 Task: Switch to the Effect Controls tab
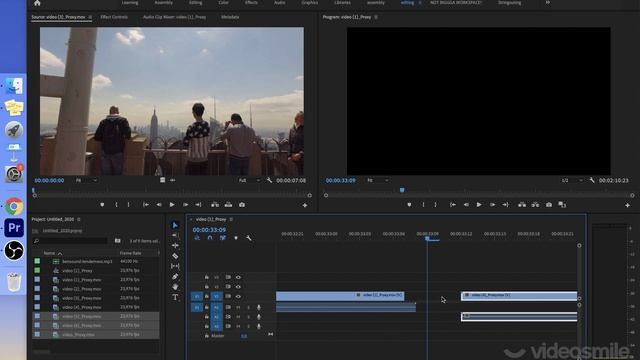(114, 17)
